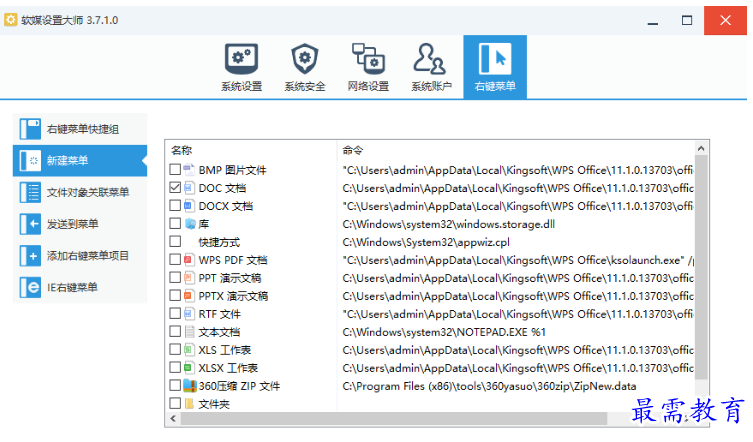Open 发送到菜单 in the sidebar

(80, 224)
